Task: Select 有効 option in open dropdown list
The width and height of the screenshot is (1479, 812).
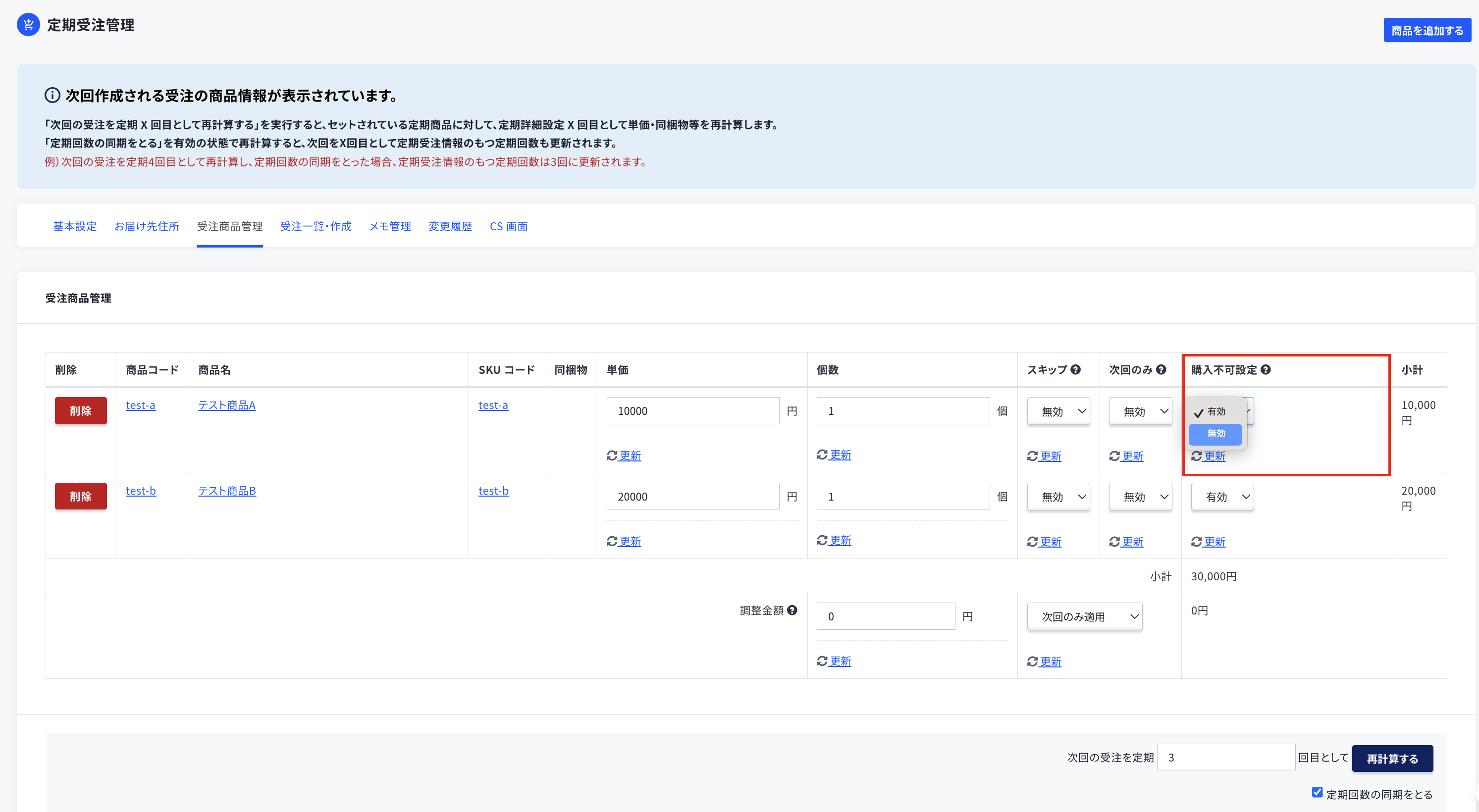Action: [x=1215, y=412]
